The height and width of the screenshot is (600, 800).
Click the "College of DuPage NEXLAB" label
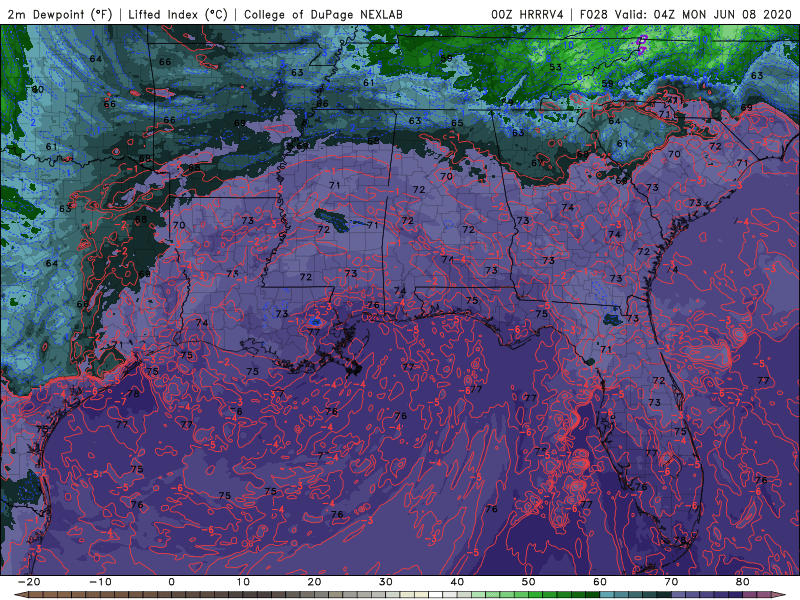click(323, 14)
